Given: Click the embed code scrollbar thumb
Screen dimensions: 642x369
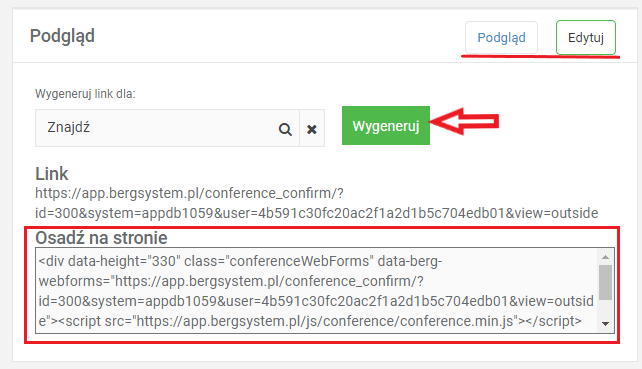Looking at the screenshot, I should pos(606,282).
